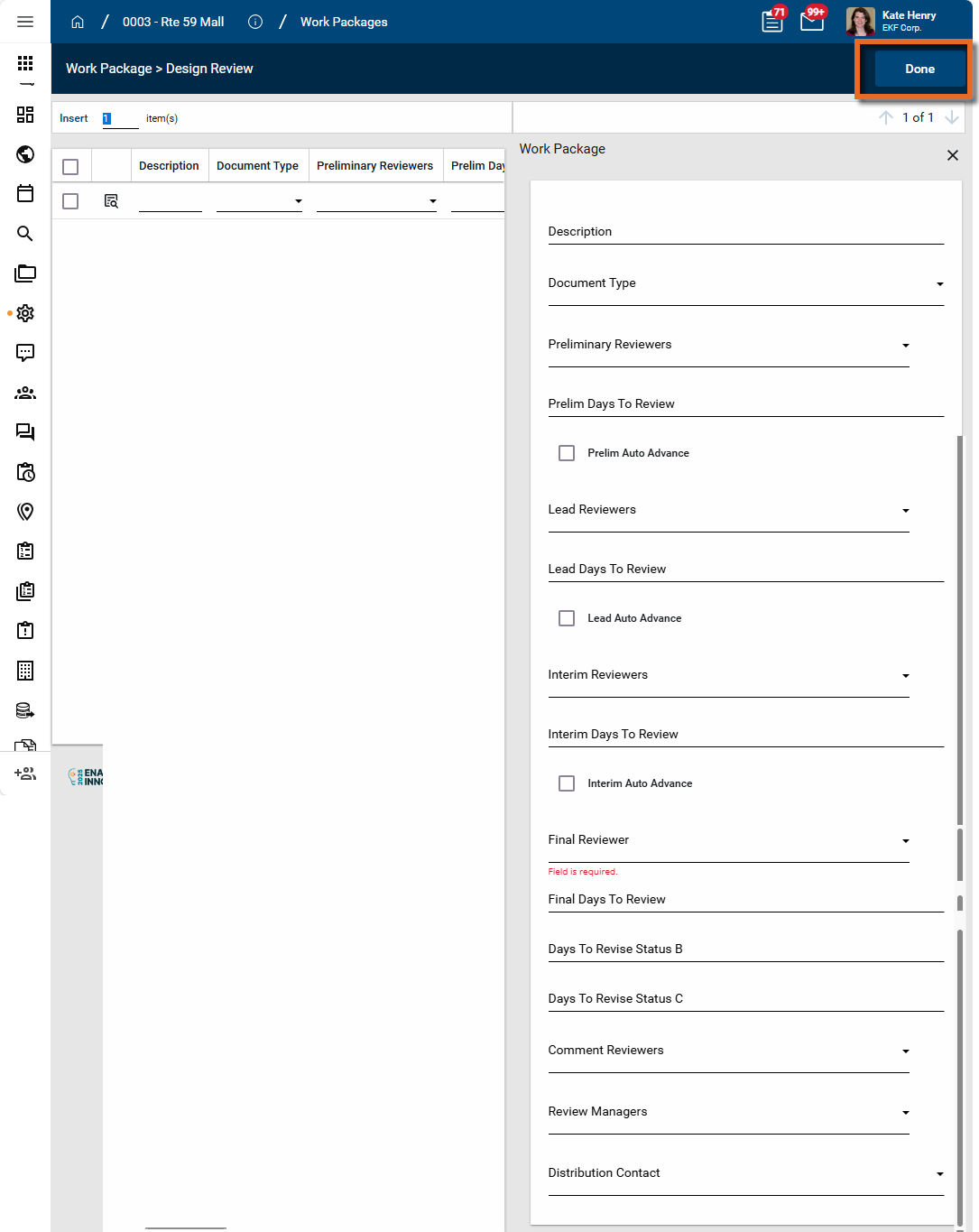This screenshot has width=979, height=1232.
Task: Open the settings gear icon in sidebar
Action: pos(25,313)
